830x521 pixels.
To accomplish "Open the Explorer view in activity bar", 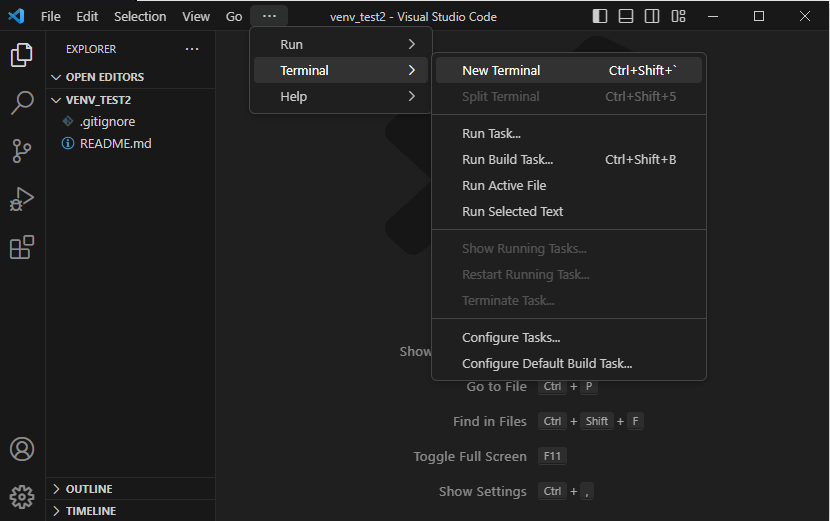I will pyautogui.click(x=22, y=55).
